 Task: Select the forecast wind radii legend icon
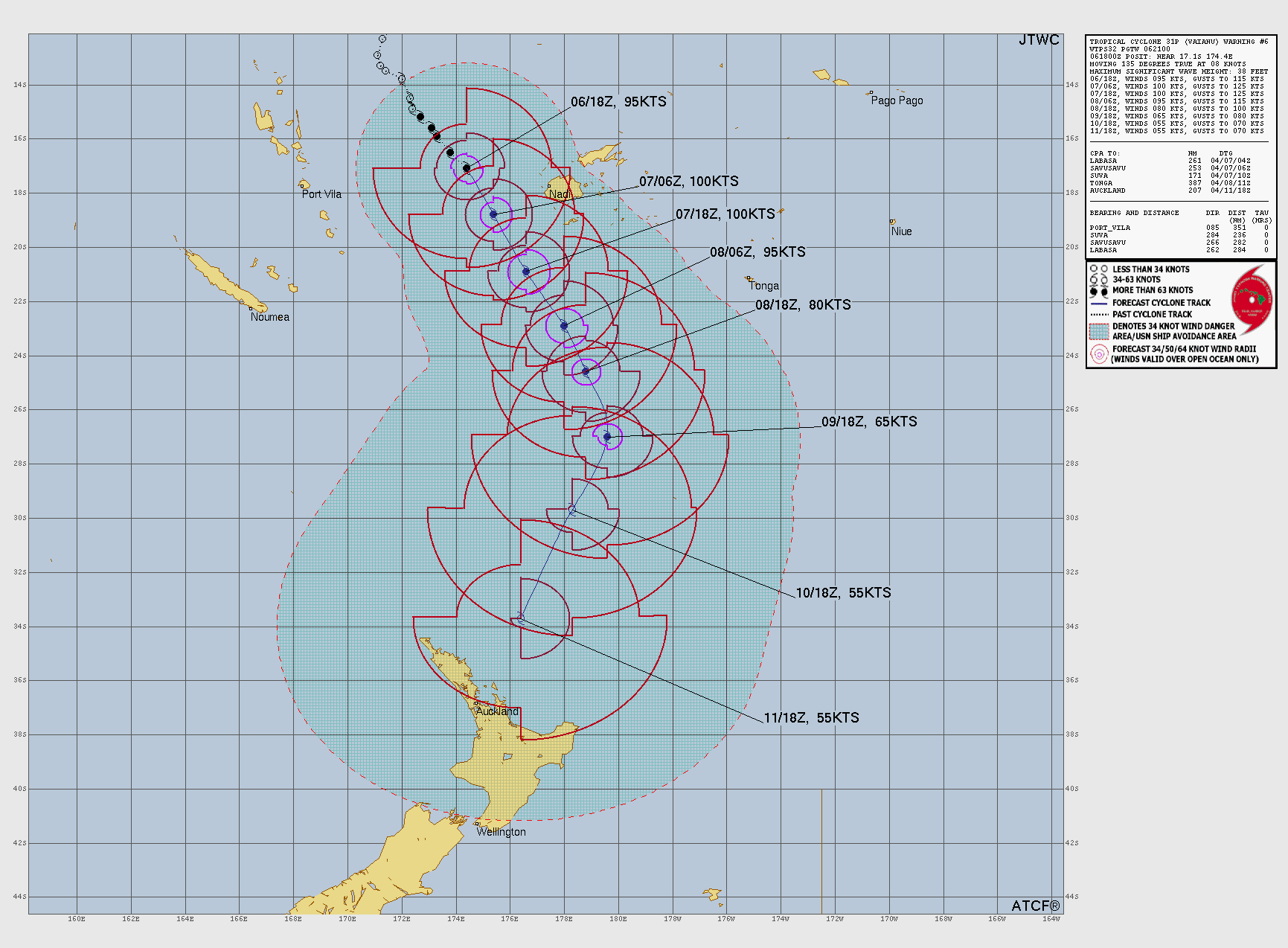pyautogui.click(x=1099, y=354)
